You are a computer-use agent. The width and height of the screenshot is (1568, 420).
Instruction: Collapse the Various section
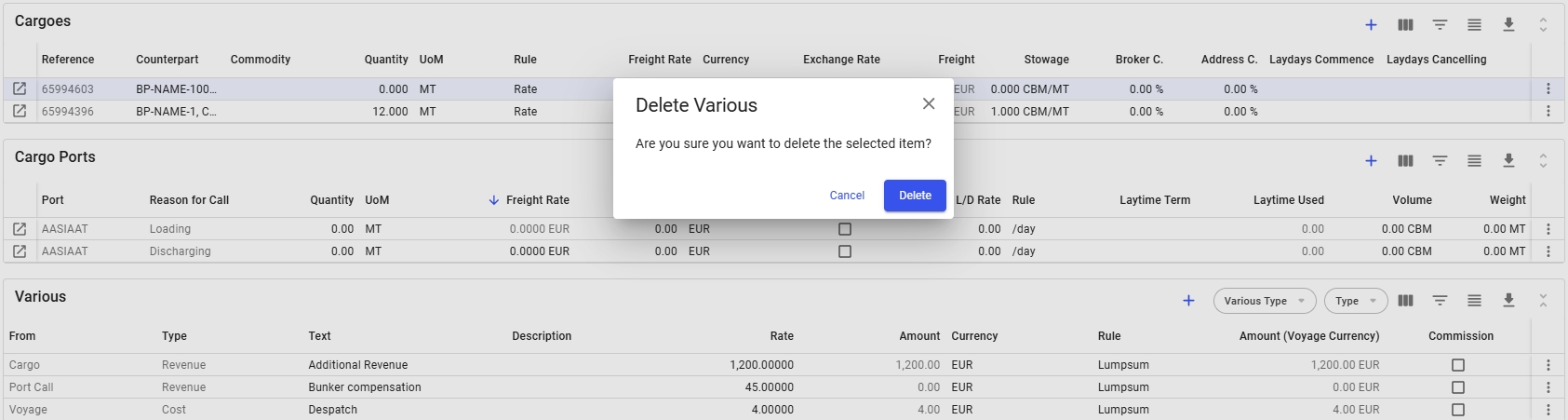click(1543, 300)
